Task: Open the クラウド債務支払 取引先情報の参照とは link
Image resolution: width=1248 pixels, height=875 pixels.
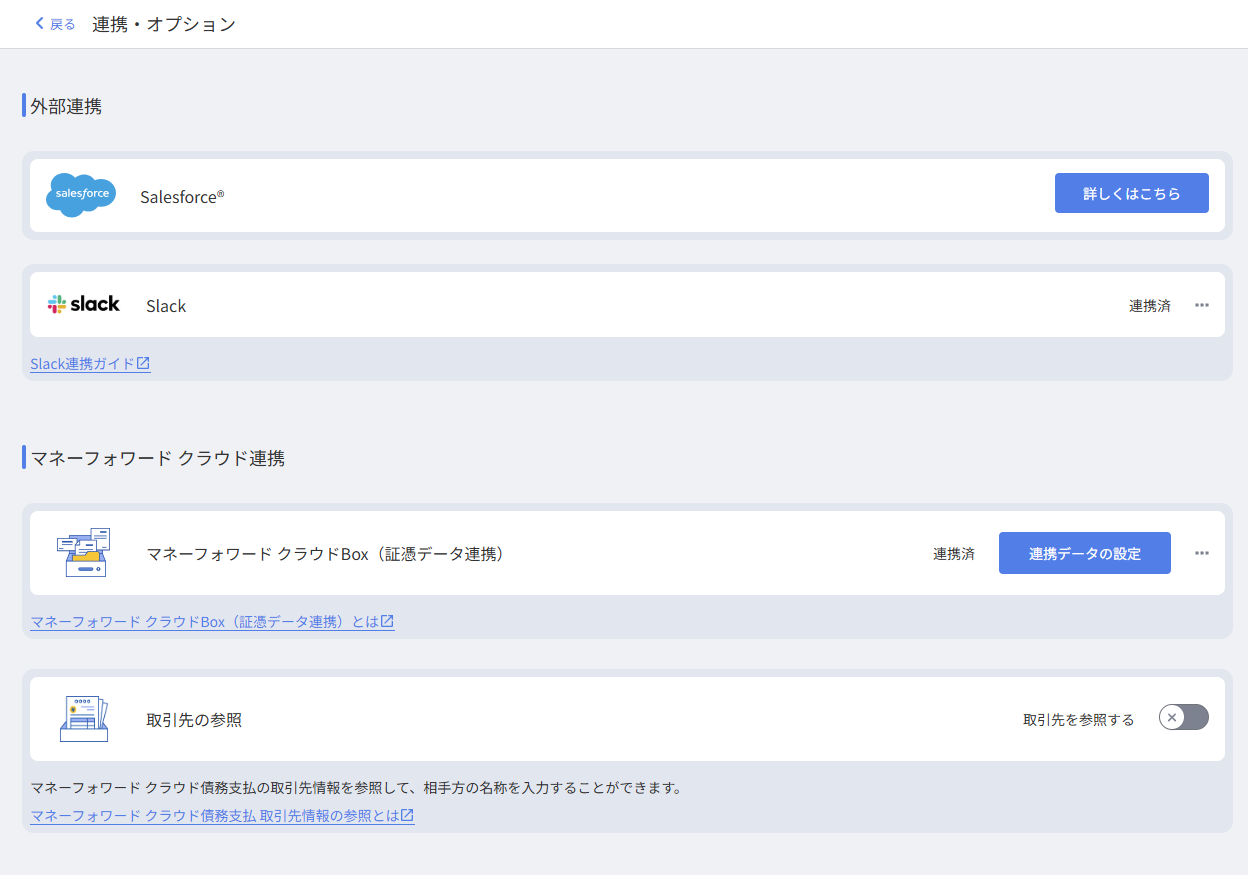Action: (x=214, y=816)
